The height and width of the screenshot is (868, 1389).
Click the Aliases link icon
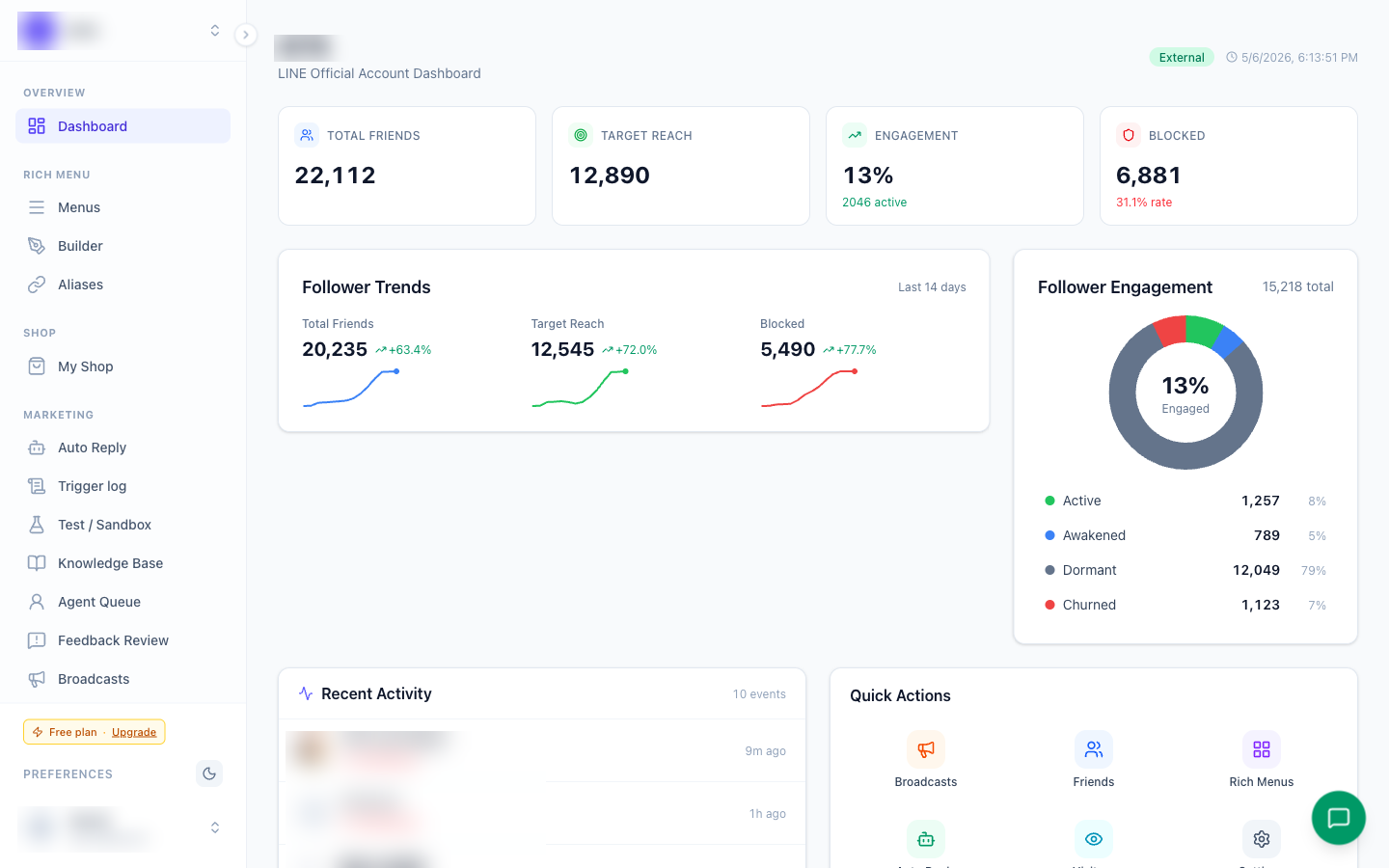coord(37,285)
